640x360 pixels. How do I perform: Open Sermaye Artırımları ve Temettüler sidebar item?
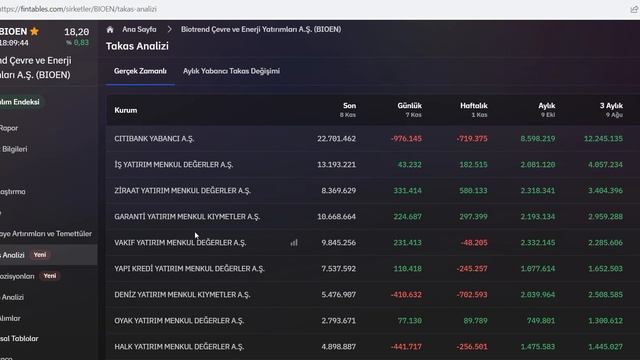coord(46,233)
